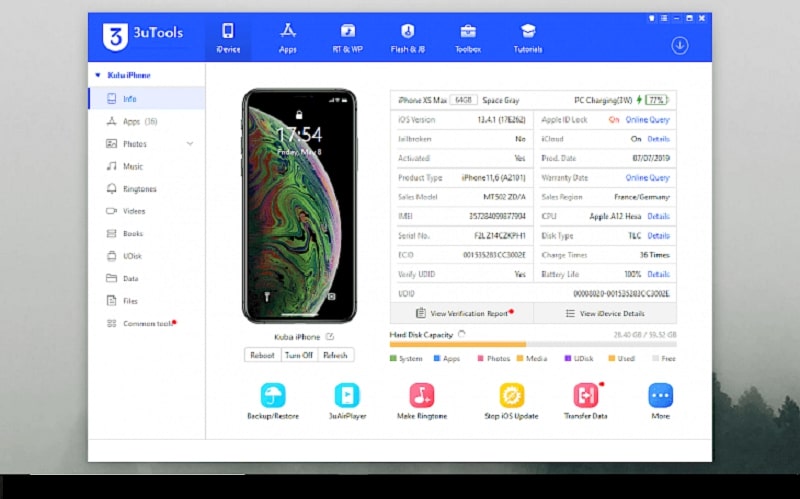Click the Charge Times value 36 Times
This screenshot has width=800, height=499.
655,255
